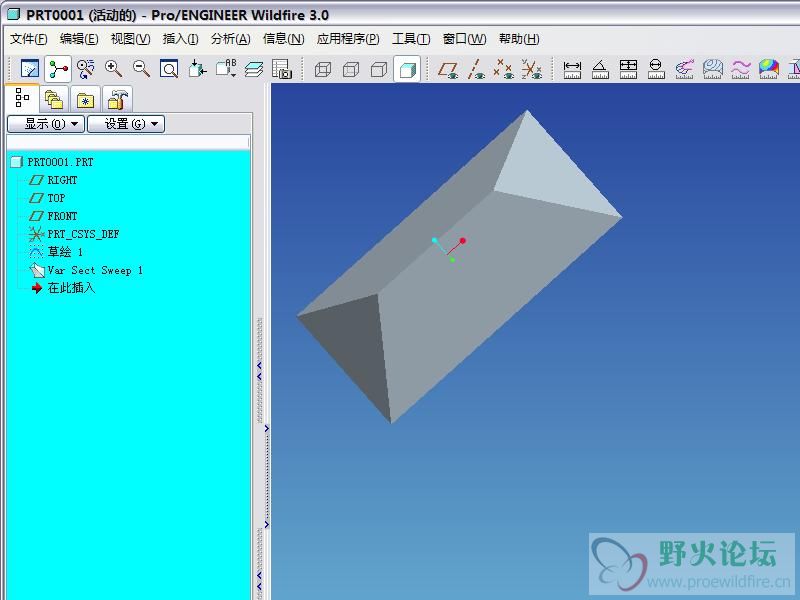Pick the Distance measurement icon
Viewport: 800px width, 600px height.
pyautogui.click(x=572, y=69)
